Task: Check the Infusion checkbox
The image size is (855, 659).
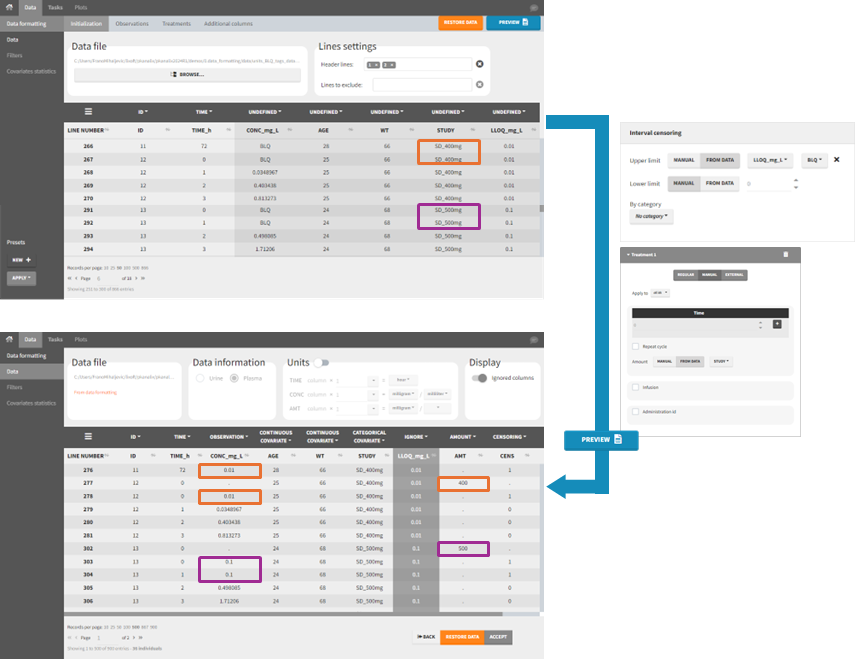Action: pos(636,386)
